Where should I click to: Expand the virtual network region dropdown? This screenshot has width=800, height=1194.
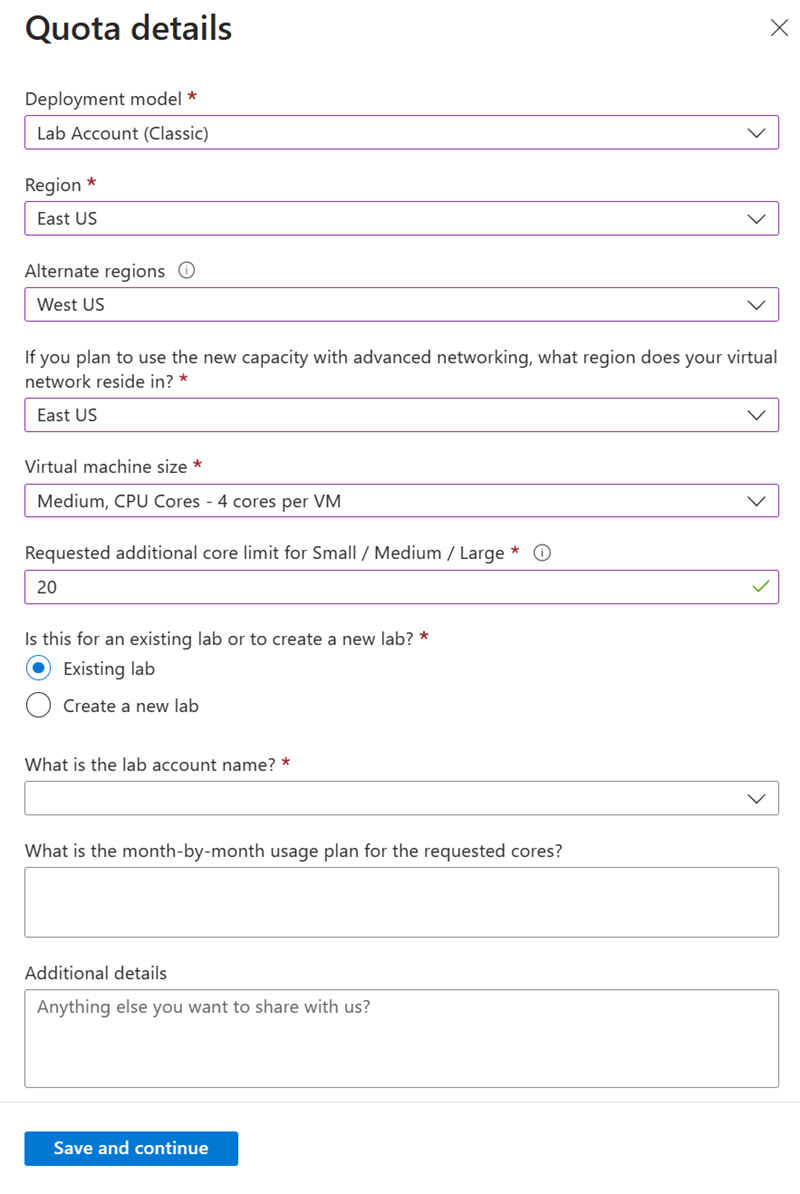pos(401,415)
